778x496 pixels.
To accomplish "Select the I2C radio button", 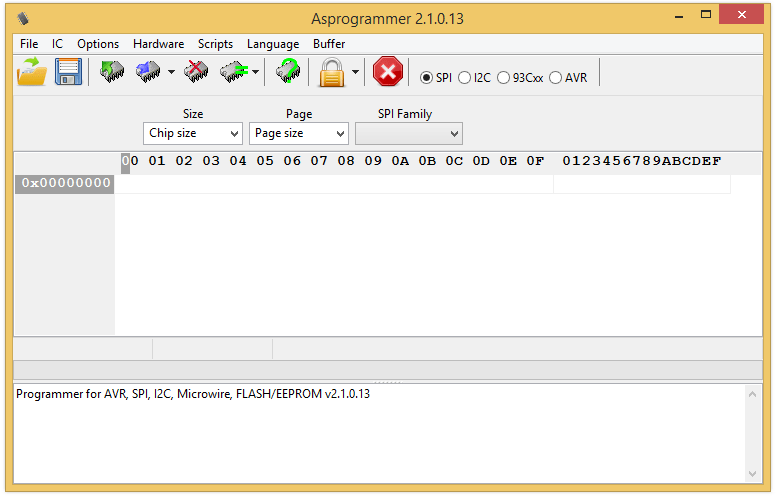I will tap(474, 78).
